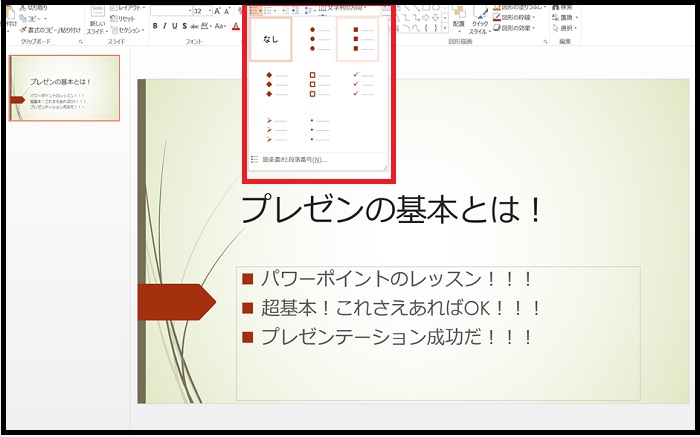Open the Clipboard group dialog launcher

pyautogui.click(x=81, y=42)
